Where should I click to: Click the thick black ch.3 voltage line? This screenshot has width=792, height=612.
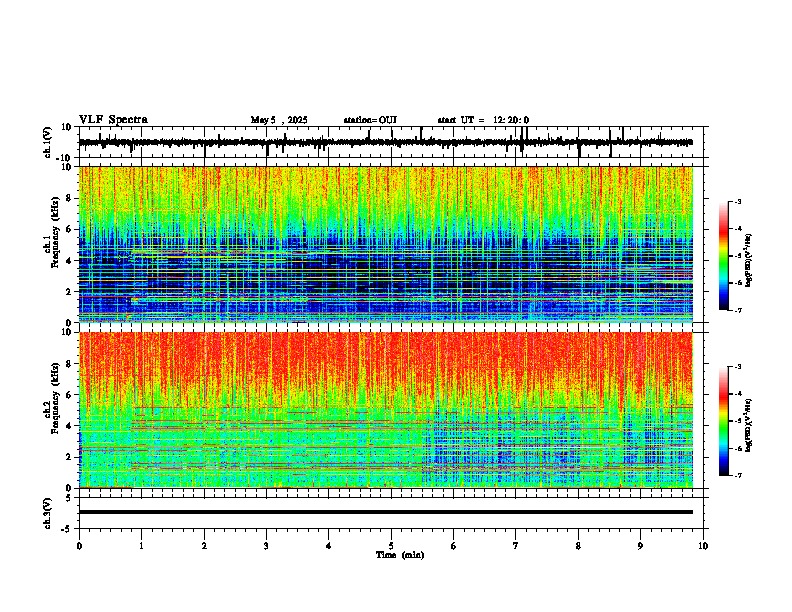[x=385, y=512]
